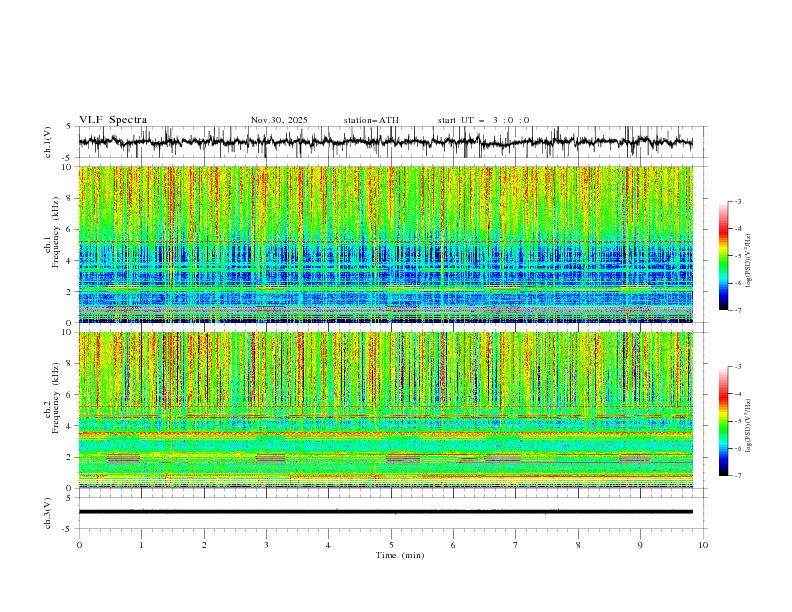Viewport: 792px width, 612px height.
Task: Click the ch.1 'Frequency (kHz)' axis label
Action: [x=55, y=230]
